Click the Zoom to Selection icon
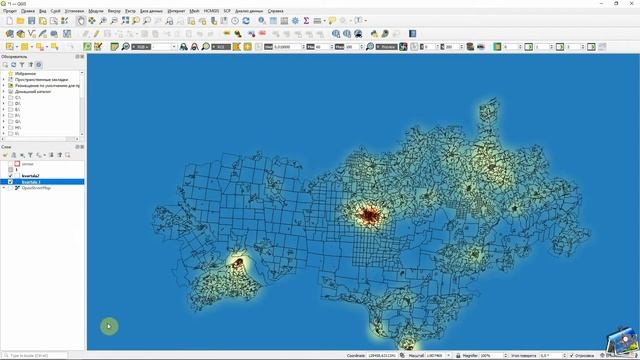Image resolution: width=640 pixels, height=360 pixels. pos(136,20)
